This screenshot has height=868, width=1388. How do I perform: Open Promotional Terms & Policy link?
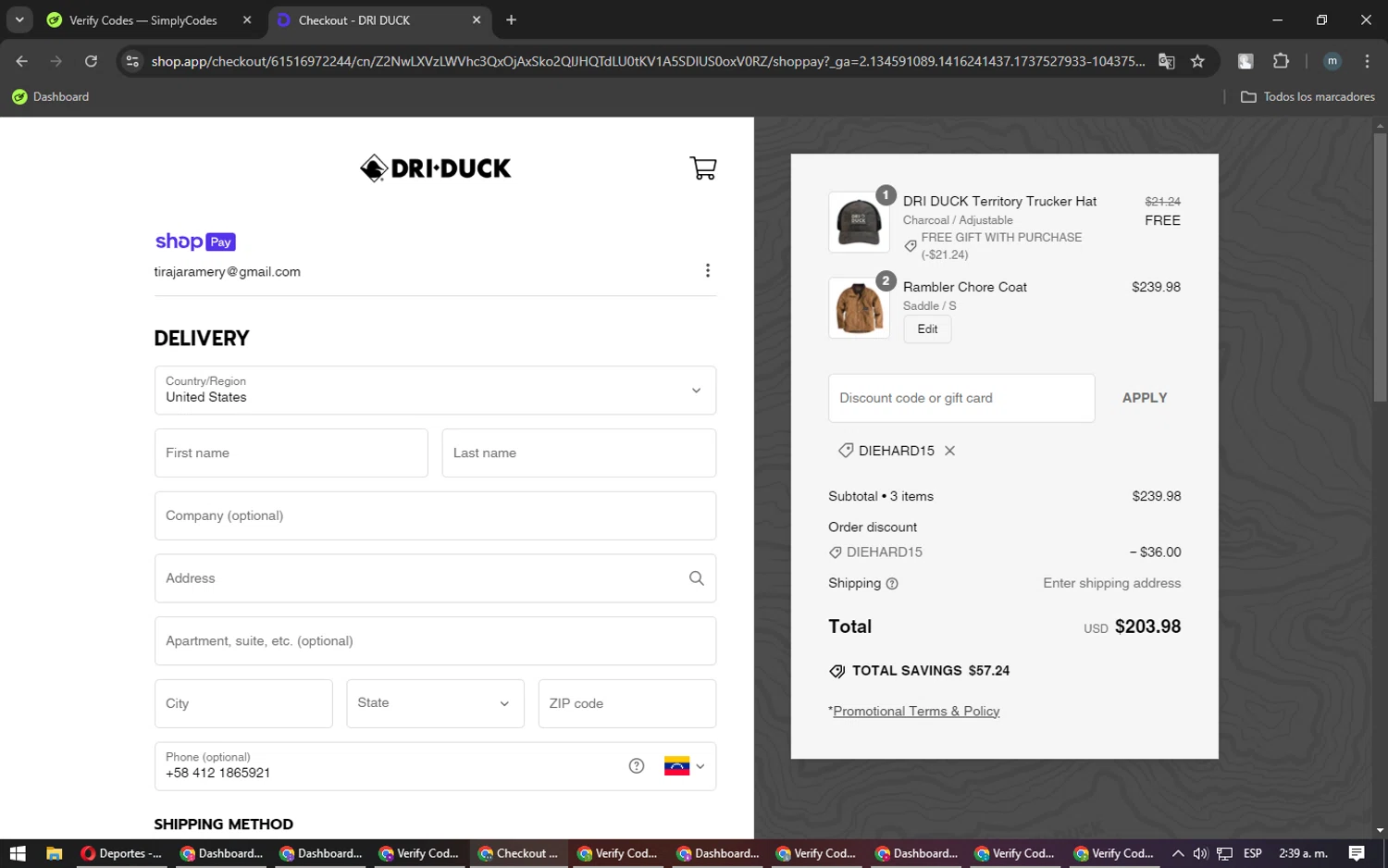[916, 712]
